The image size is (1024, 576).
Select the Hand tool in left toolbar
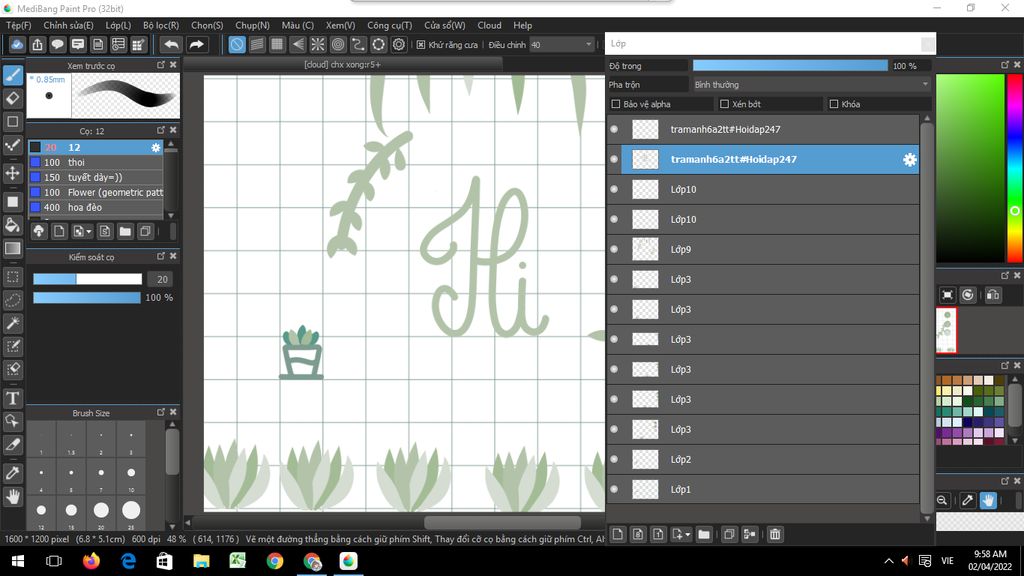click(12, 497)
